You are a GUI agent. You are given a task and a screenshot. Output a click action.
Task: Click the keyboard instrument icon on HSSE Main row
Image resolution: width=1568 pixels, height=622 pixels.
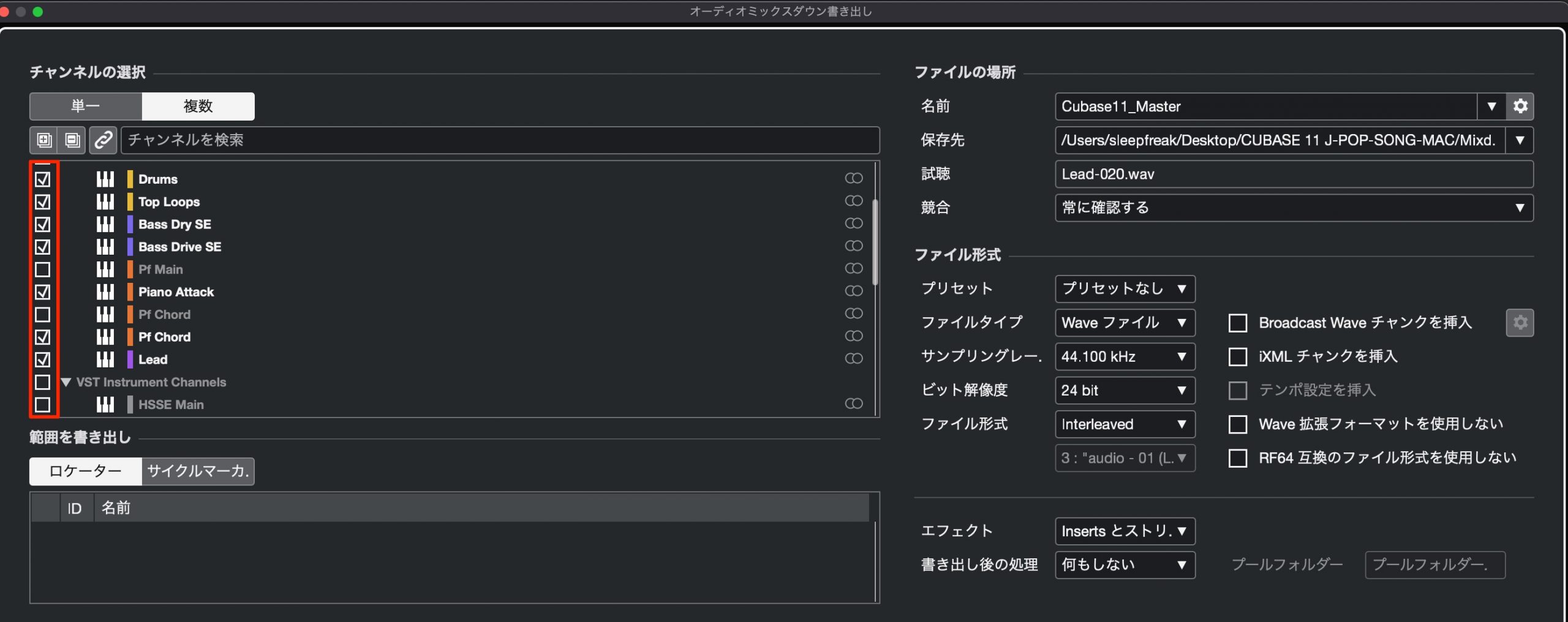(105, 405)
